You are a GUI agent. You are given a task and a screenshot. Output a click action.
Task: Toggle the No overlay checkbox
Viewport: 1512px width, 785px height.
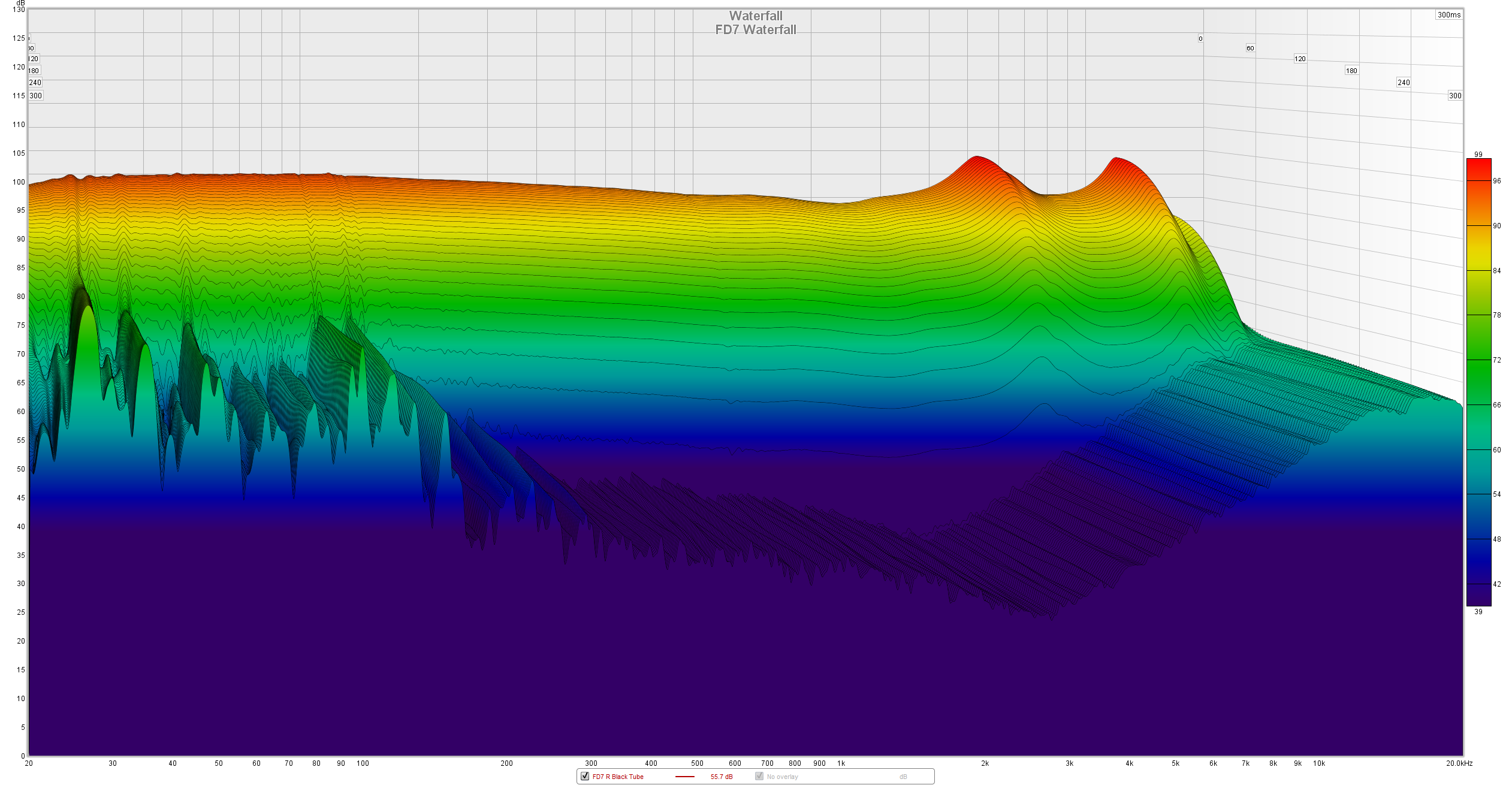click(x=759, y=776)
